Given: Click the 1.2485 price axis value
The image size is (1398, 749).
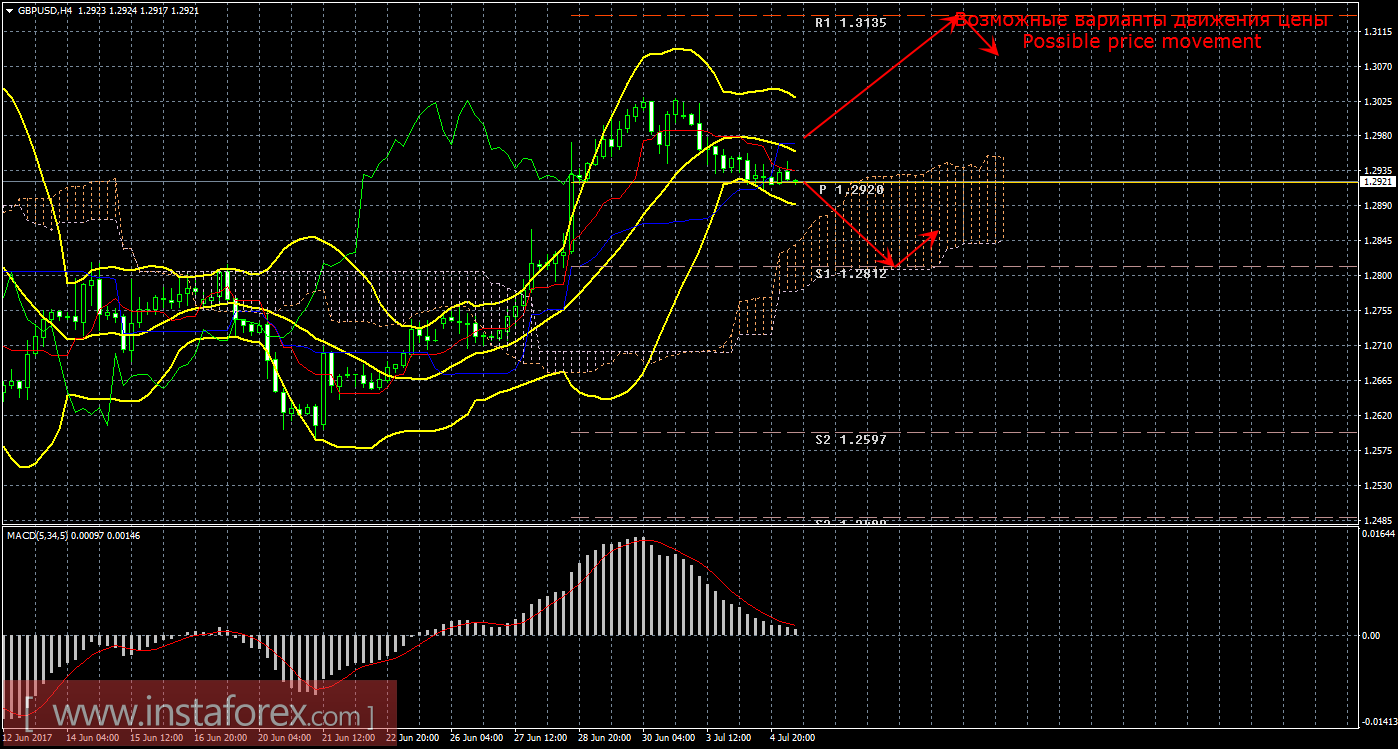Looking at the screenshot, I should click(1378, 520).
